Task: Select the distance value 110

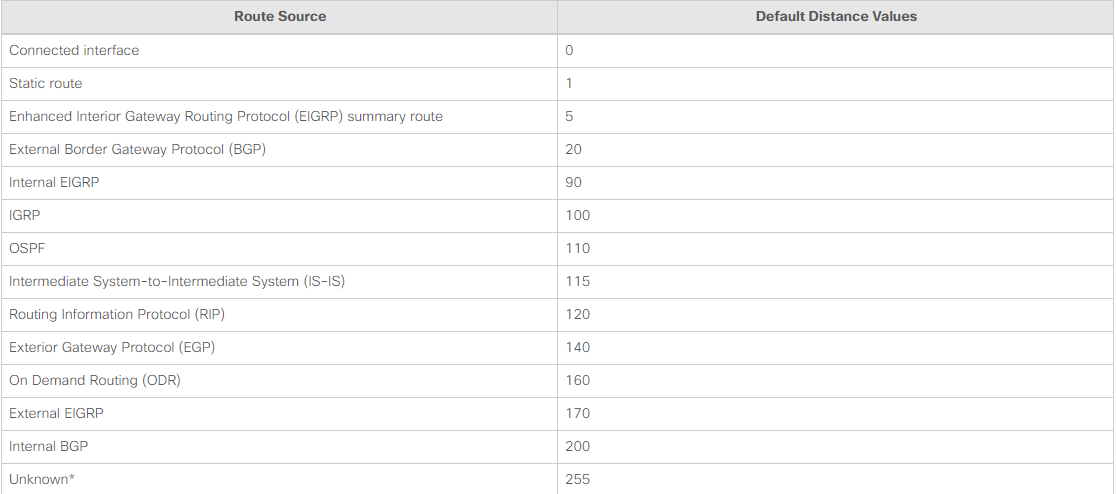Action: coord(578,248)
